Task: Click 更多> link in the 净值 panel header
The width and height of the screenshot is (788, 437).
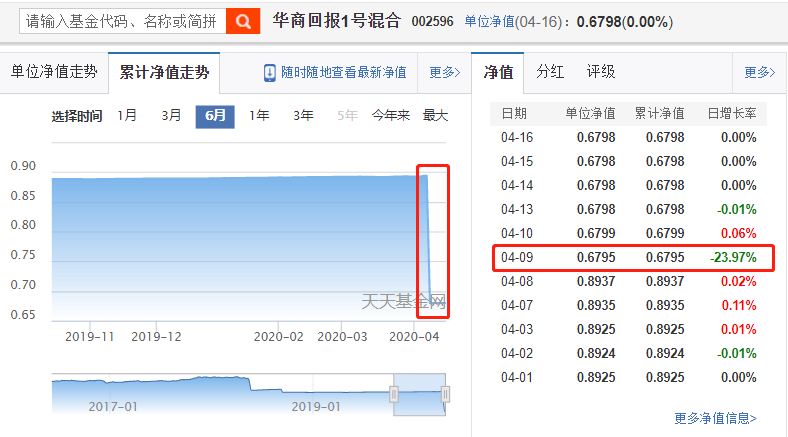Action: click(760, 73)
